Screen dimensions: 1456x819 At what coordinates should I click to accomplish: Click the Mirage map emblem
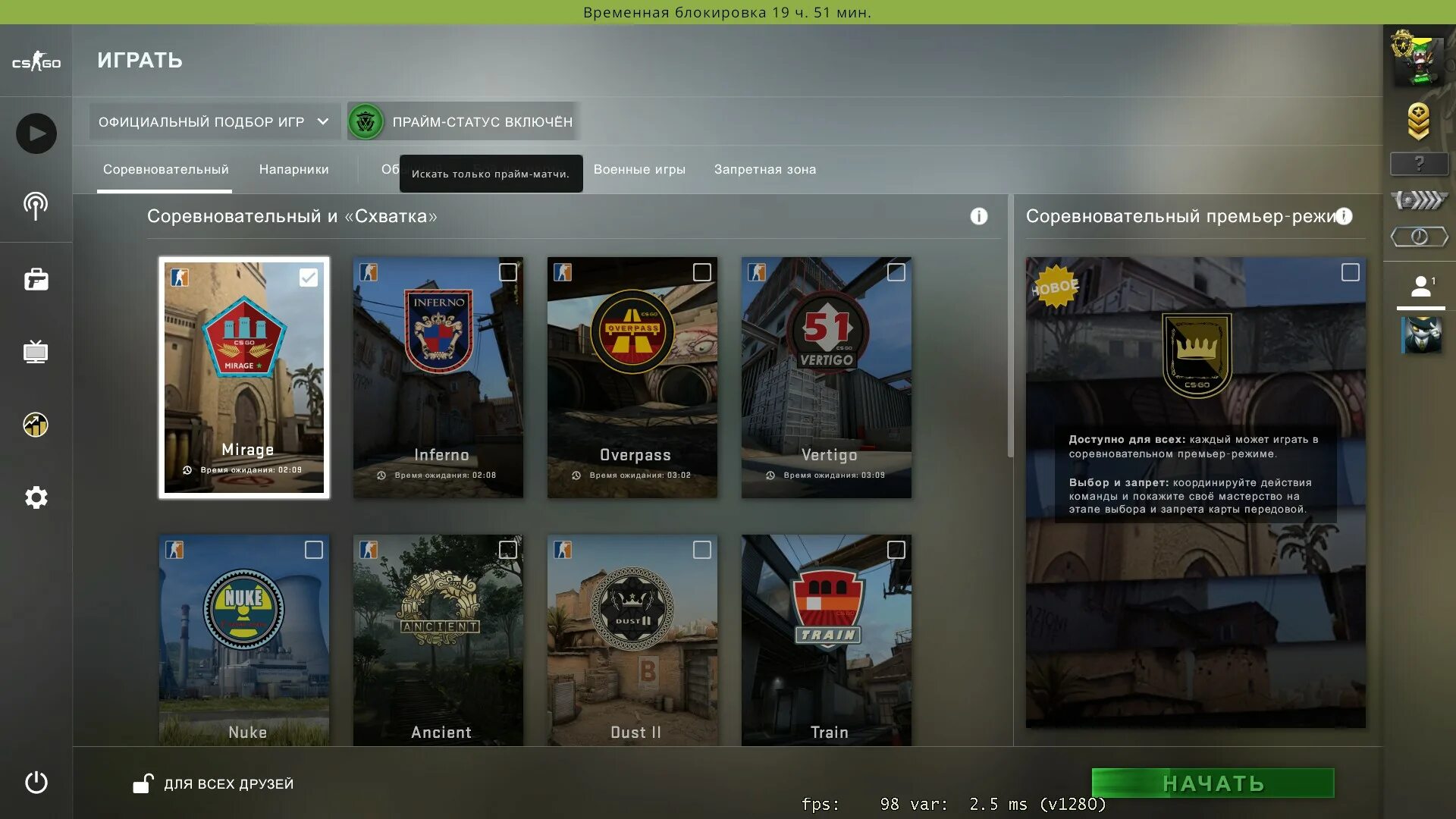(x=243, y=337)
